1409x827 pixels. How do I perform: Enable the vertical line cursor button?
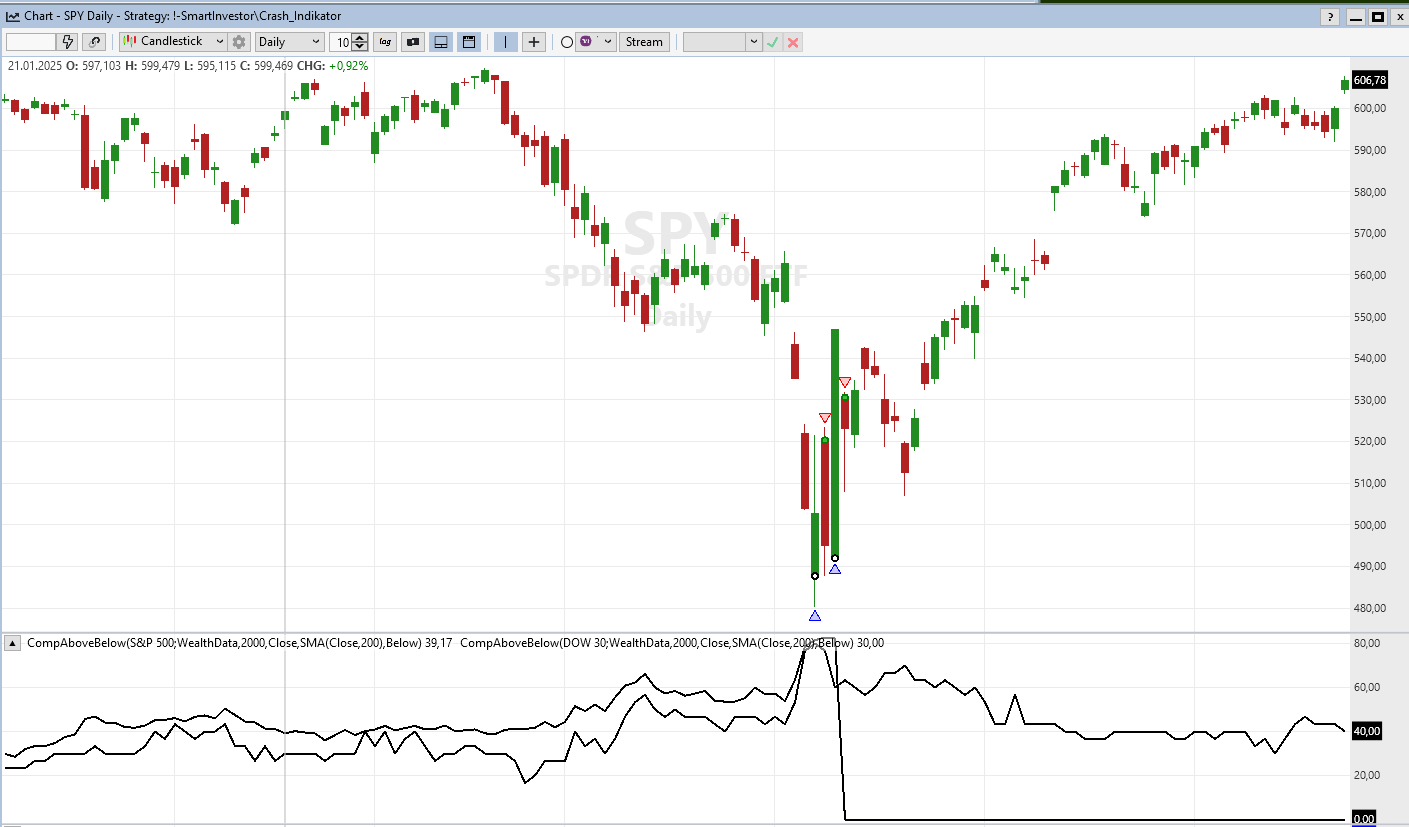pyautogui.click(x=506, y=42)
